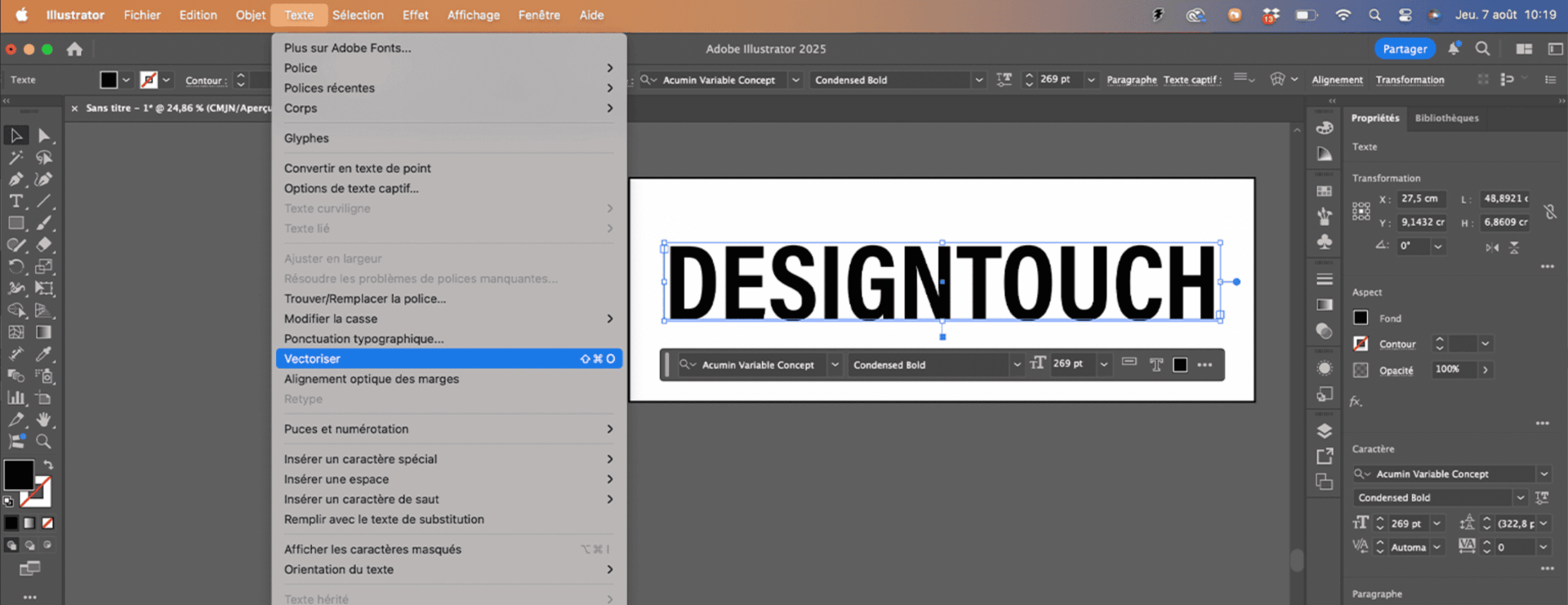Screen dimensions: 1568x605
Task: Expand the Opacité 100% flyout arrow
Action: (1486, 370)
